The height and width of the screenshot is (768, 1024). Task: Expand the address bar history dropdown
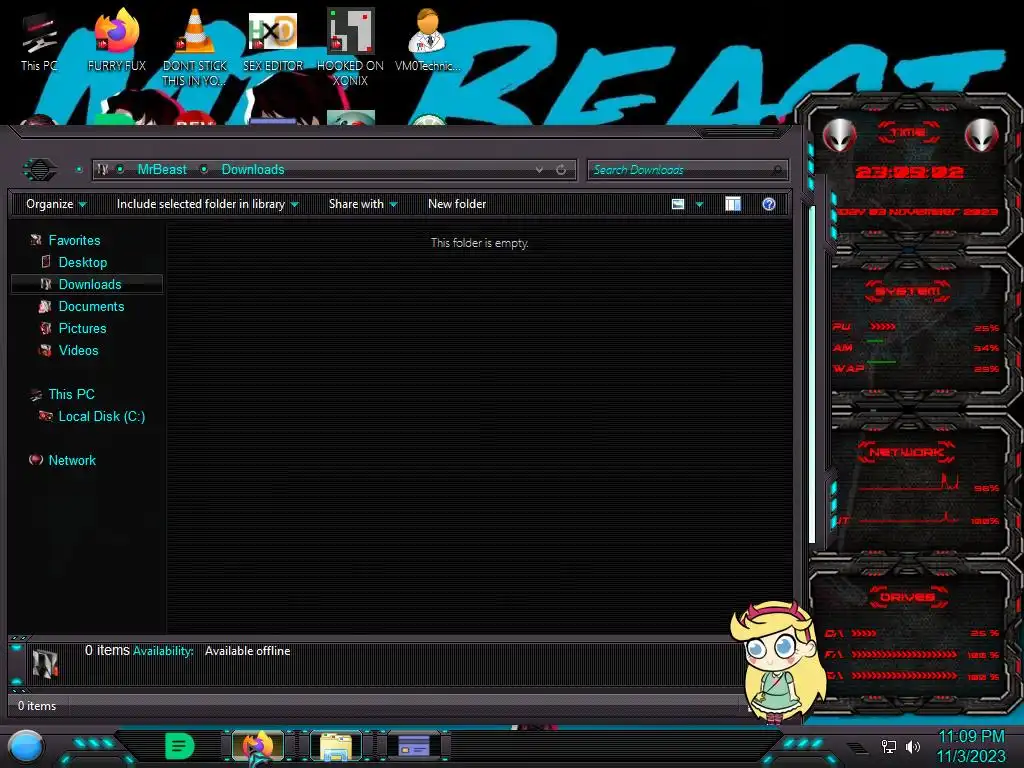(539, 170)
